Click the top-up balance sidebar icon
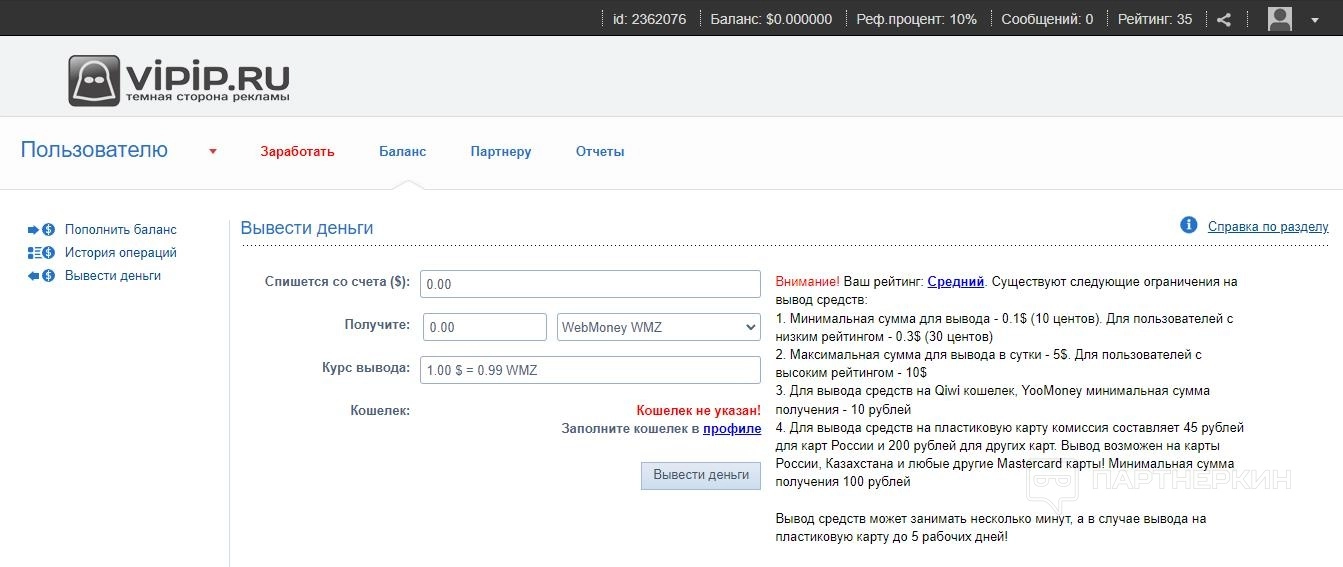The height and width of the screenshot is (567, 1343). coord(41,230)
